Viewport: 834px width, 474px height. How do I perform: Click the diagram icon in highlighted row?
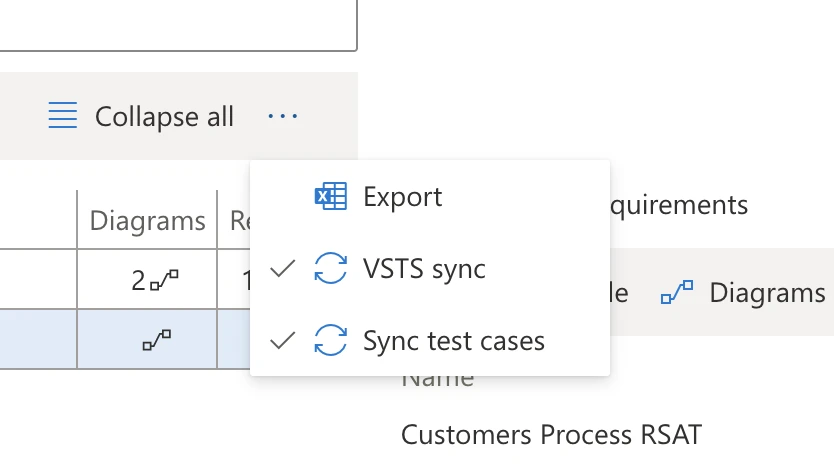click(x=156, y=340)
